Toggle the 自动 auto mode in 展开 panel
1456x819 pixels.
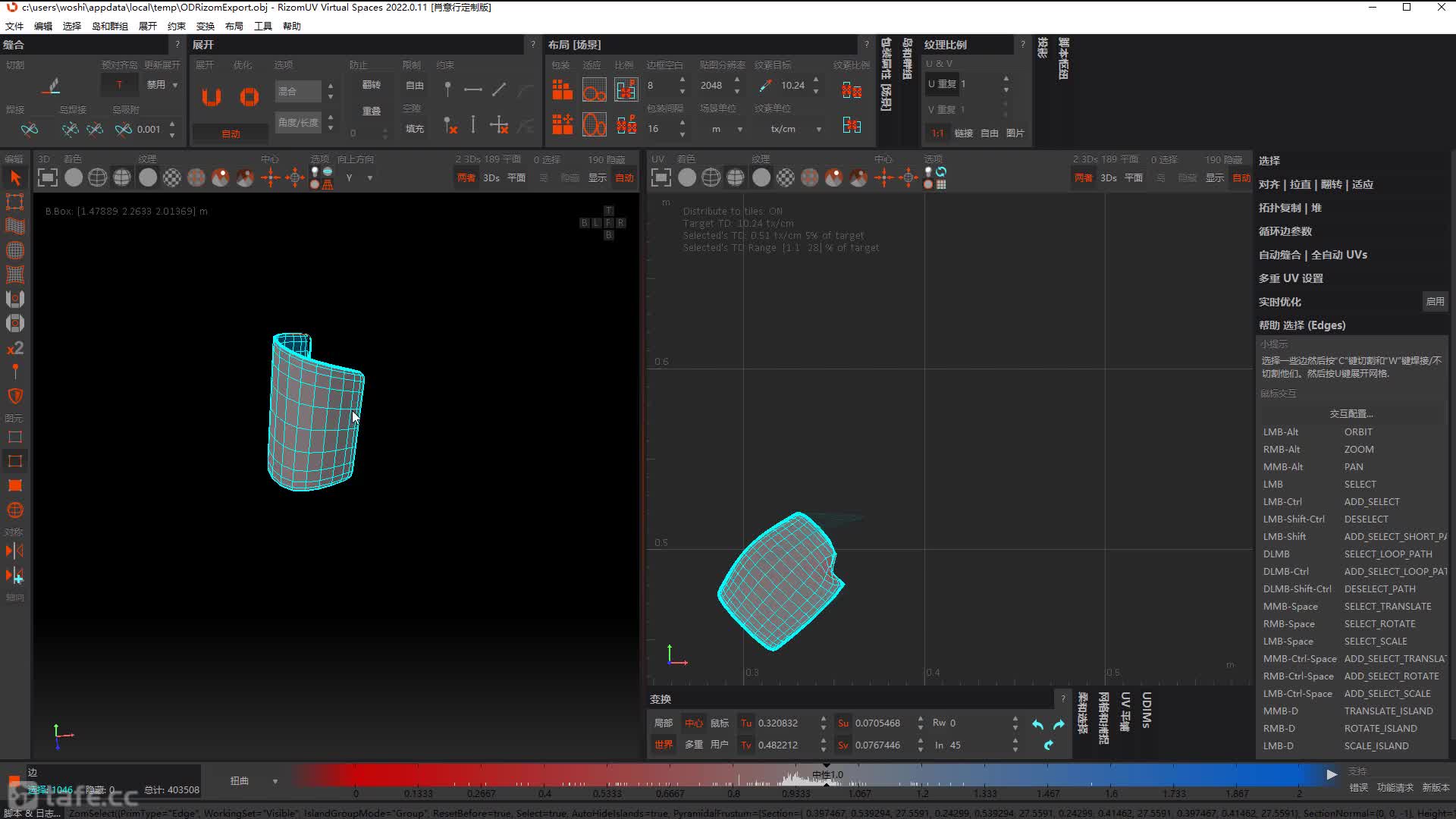pyautogui.click(x=231, y=133)
